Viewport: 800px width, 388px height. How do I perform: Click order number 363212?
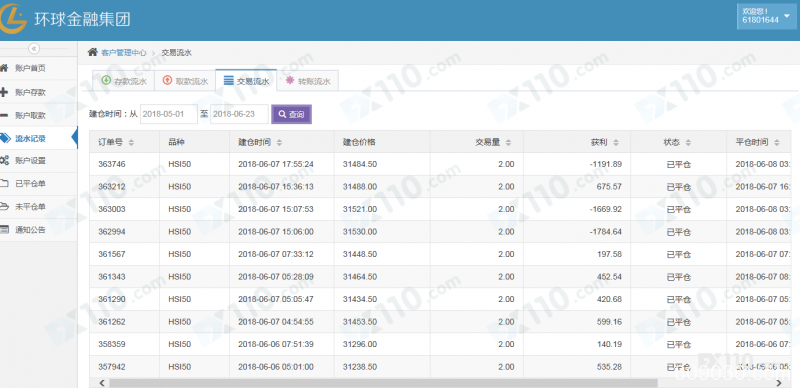coord(111,187)
